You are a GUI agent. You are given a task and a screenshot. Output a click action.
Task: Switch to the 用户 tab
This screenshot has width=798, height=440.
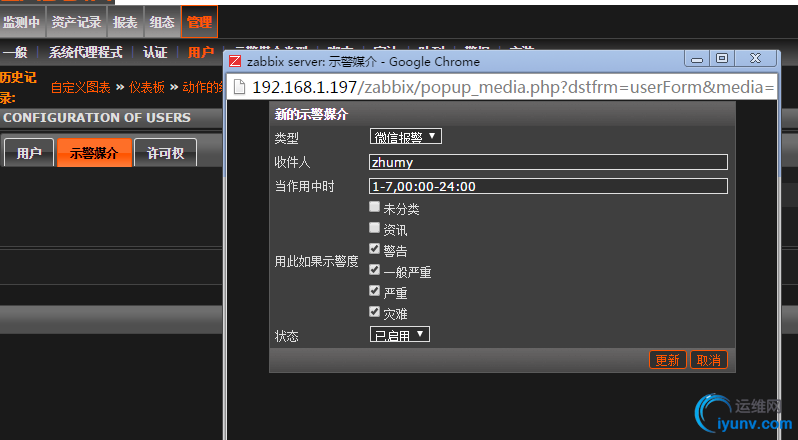pyautogui.click(x=28, y=153)
